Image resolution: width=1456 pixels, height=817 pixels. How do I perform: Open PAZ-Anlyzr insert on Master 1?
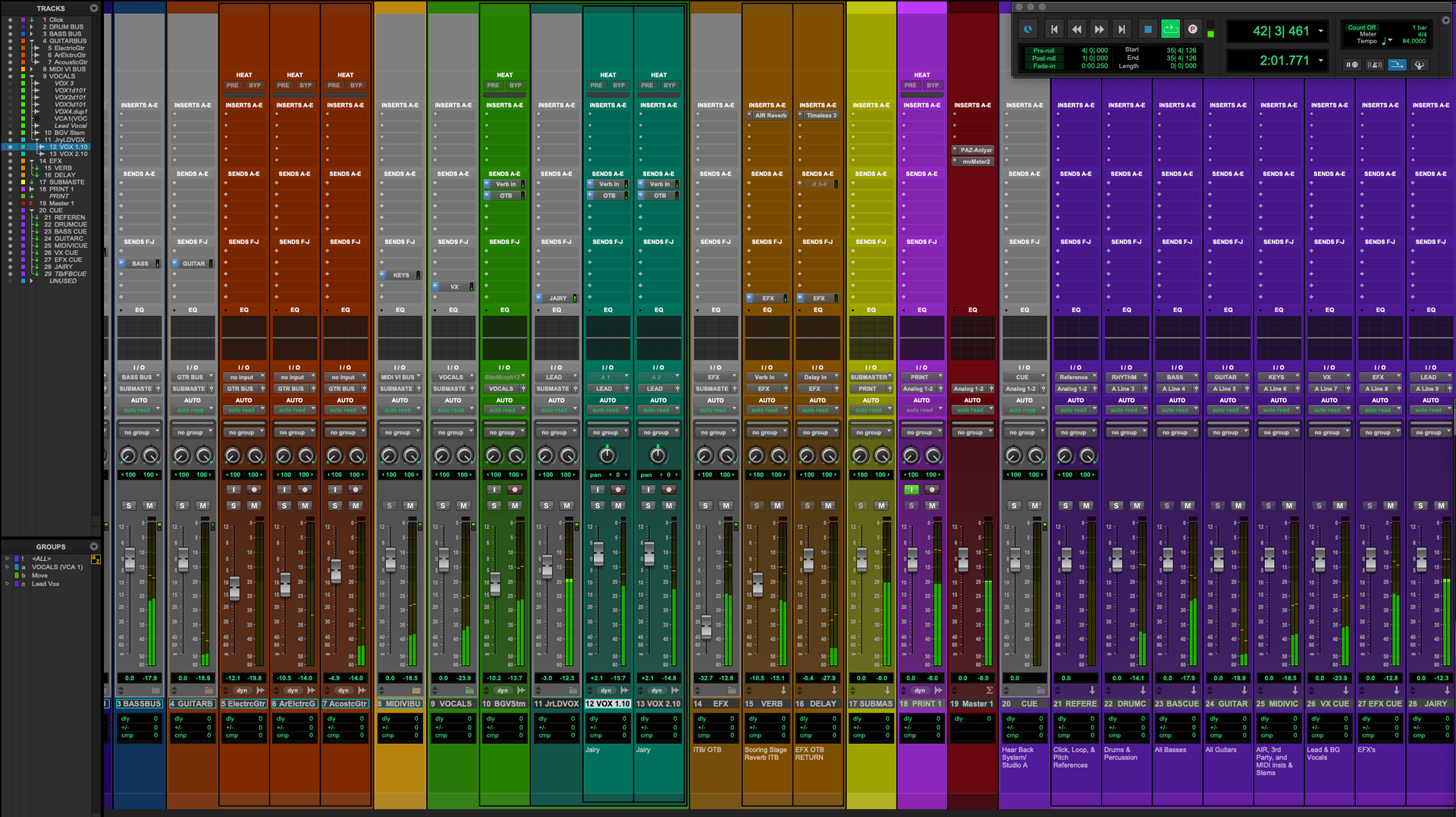pos(975,150)
